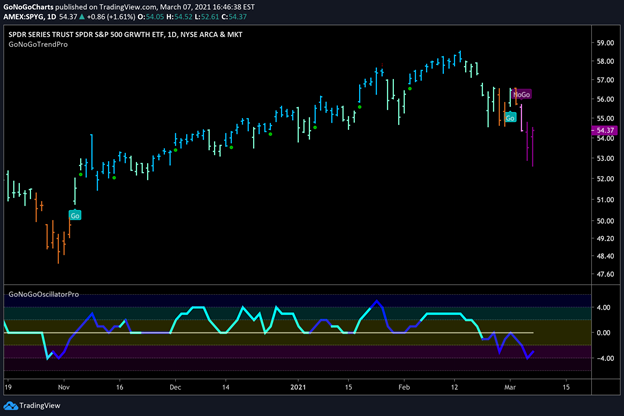Click the H:54.52 high value
Viewport: 624px width, 416px height.
[x=179, y=17]
